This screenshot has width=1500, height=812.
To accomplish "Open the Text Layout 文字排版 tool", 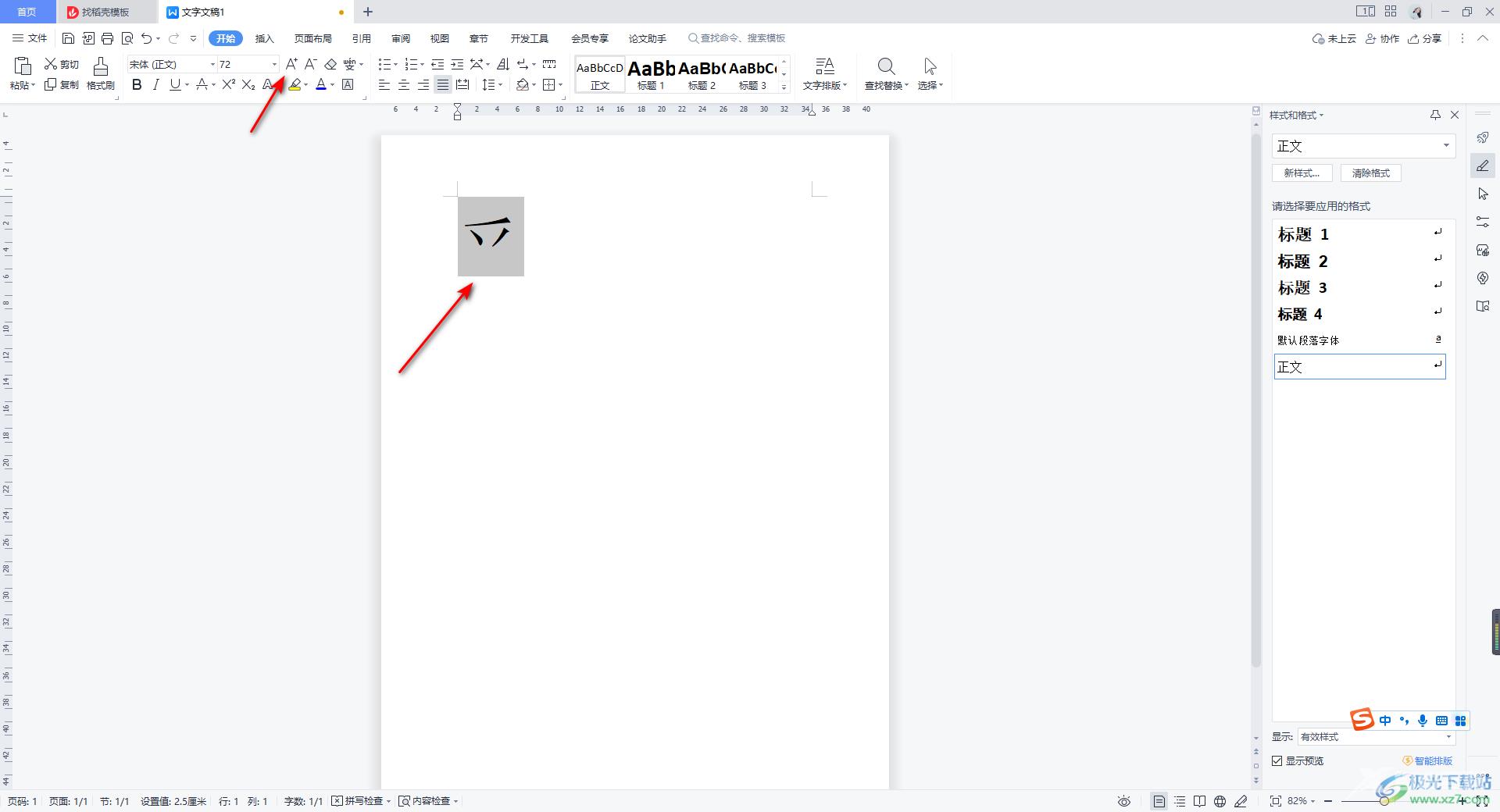I will pyautogui.click(x=825, y=74).
